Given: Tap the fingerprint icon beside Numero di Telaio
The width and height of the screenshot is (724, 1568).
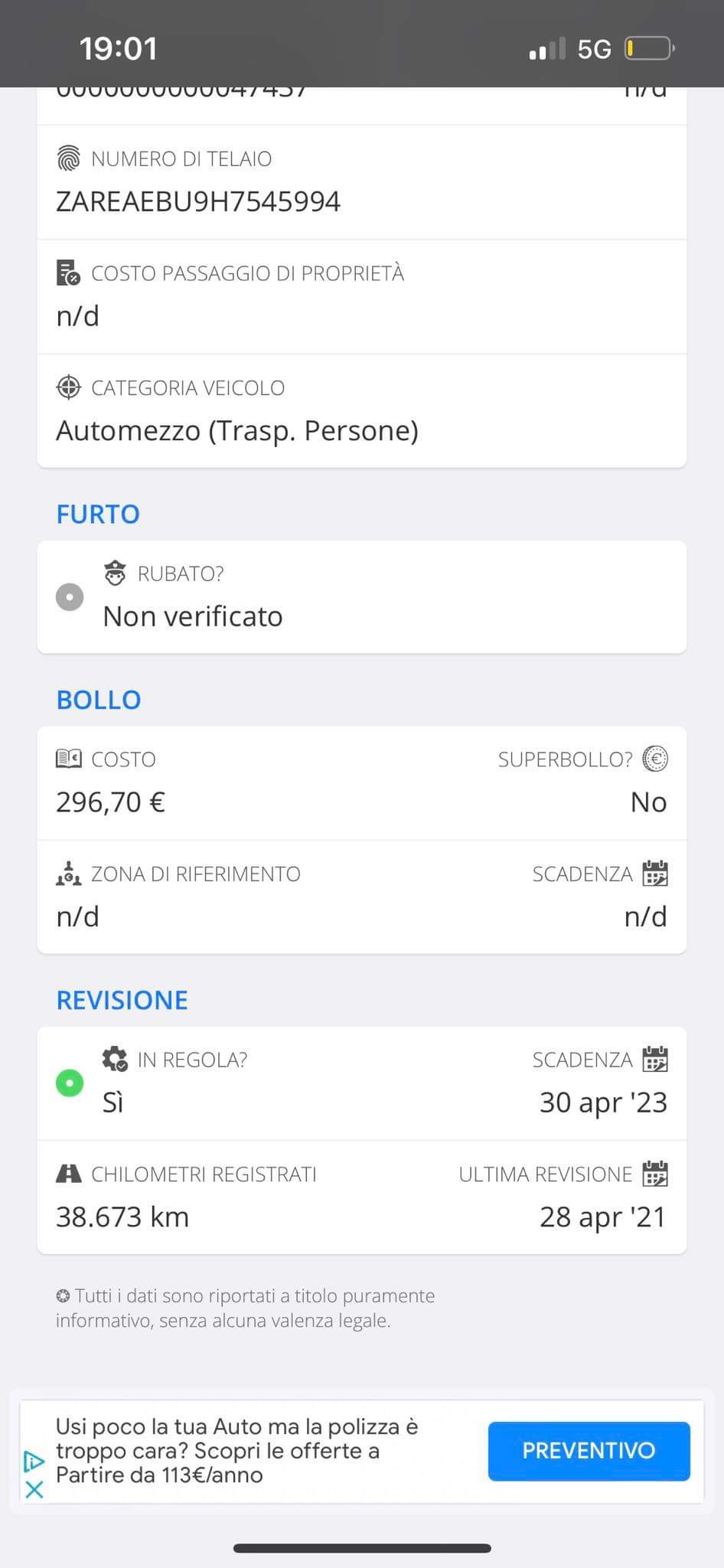Looking at the screenshot, I should pos(69,158).
